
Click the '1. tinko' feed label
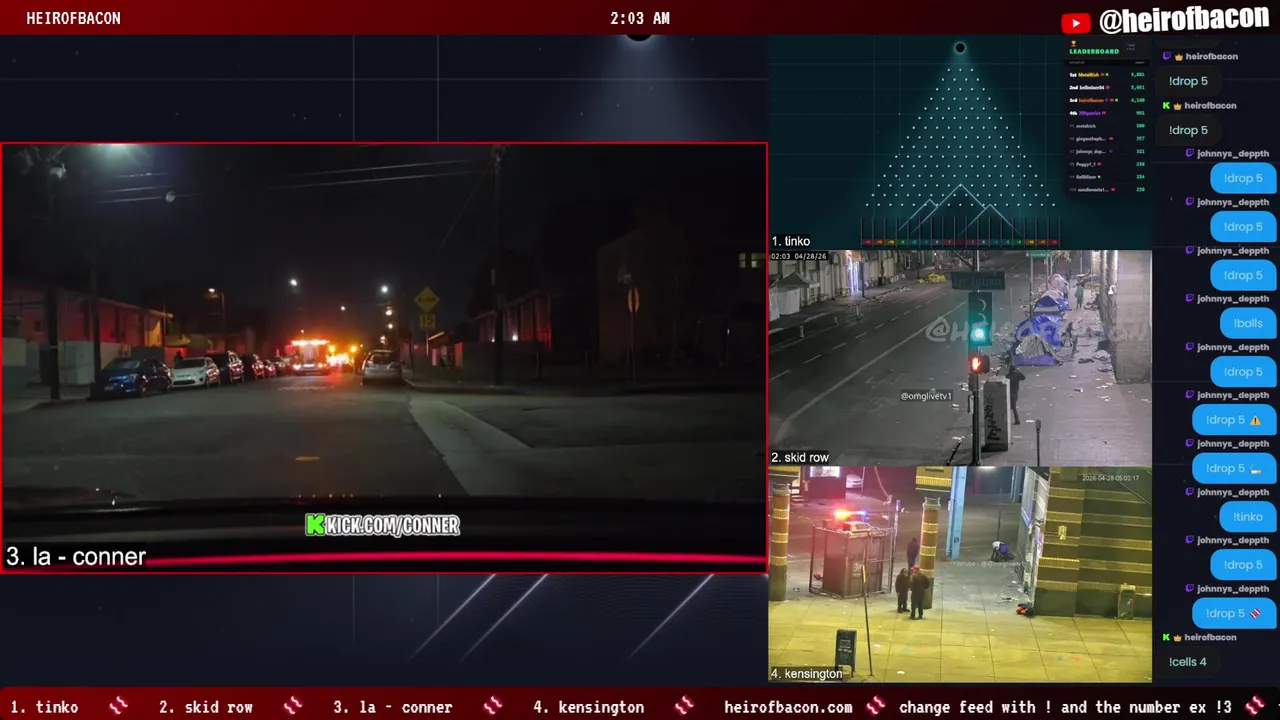point(791,241)
